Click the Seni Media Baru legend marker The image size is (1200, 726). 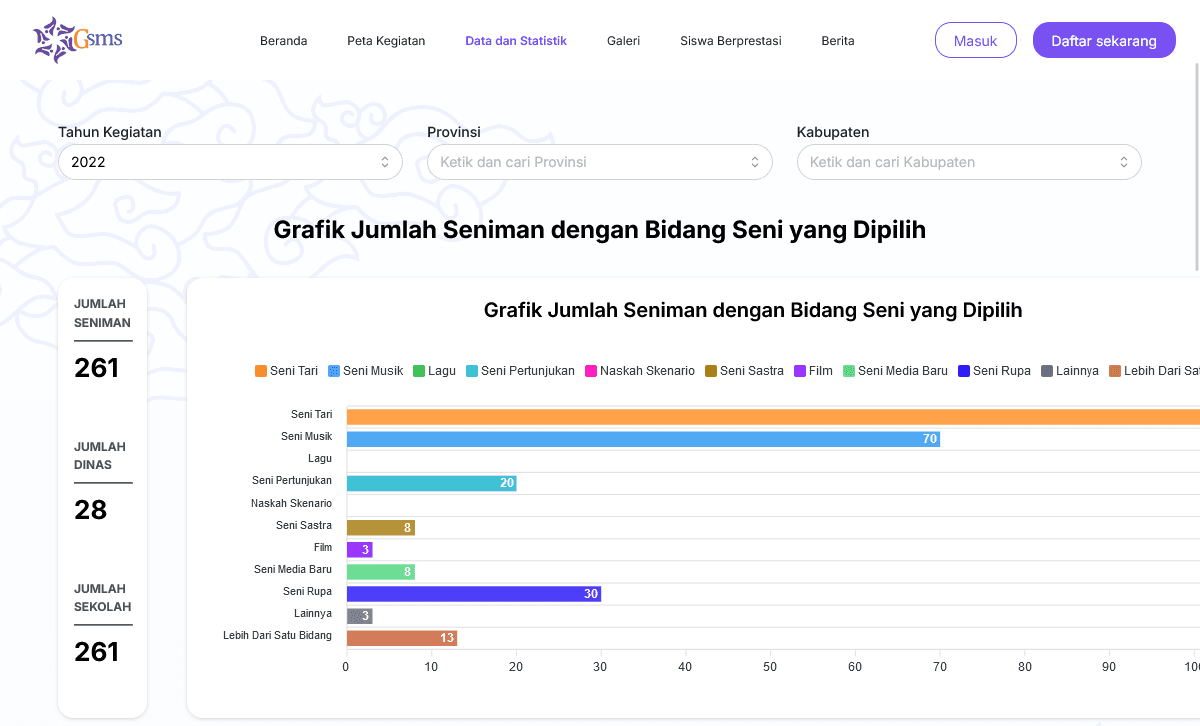(x=848, y=370)
